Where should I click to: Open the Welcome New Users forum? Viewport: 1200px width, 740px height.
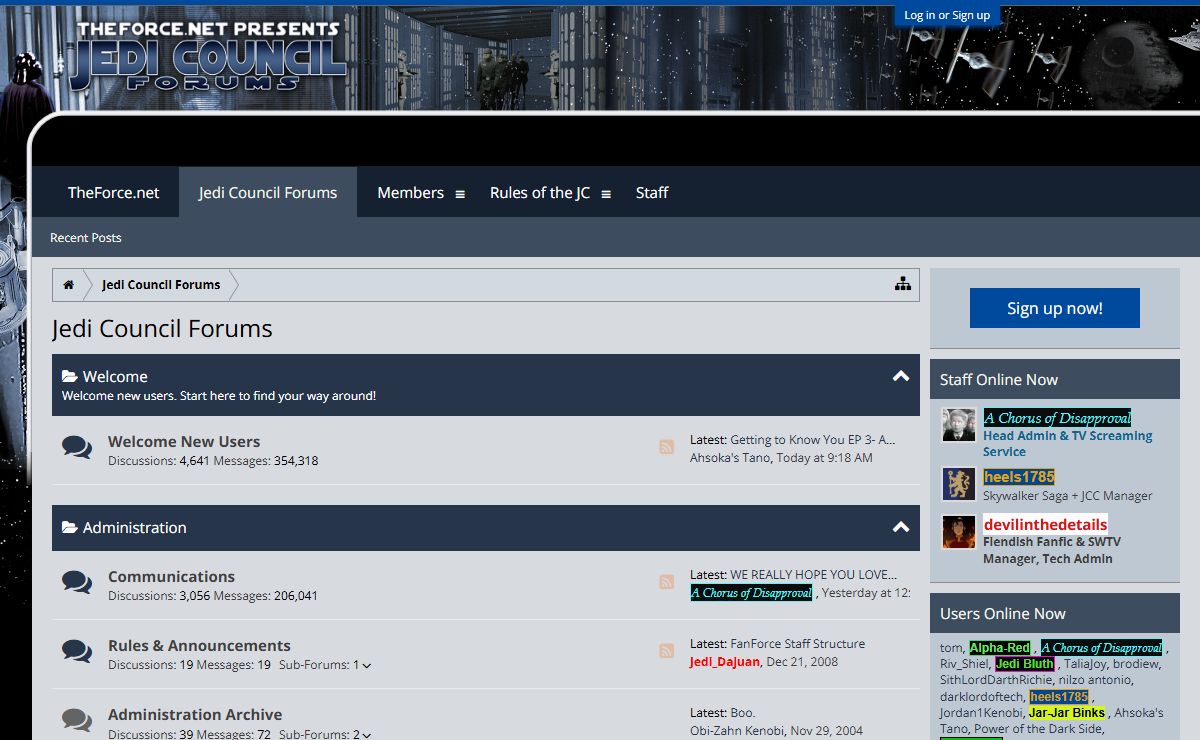point(184,441)
